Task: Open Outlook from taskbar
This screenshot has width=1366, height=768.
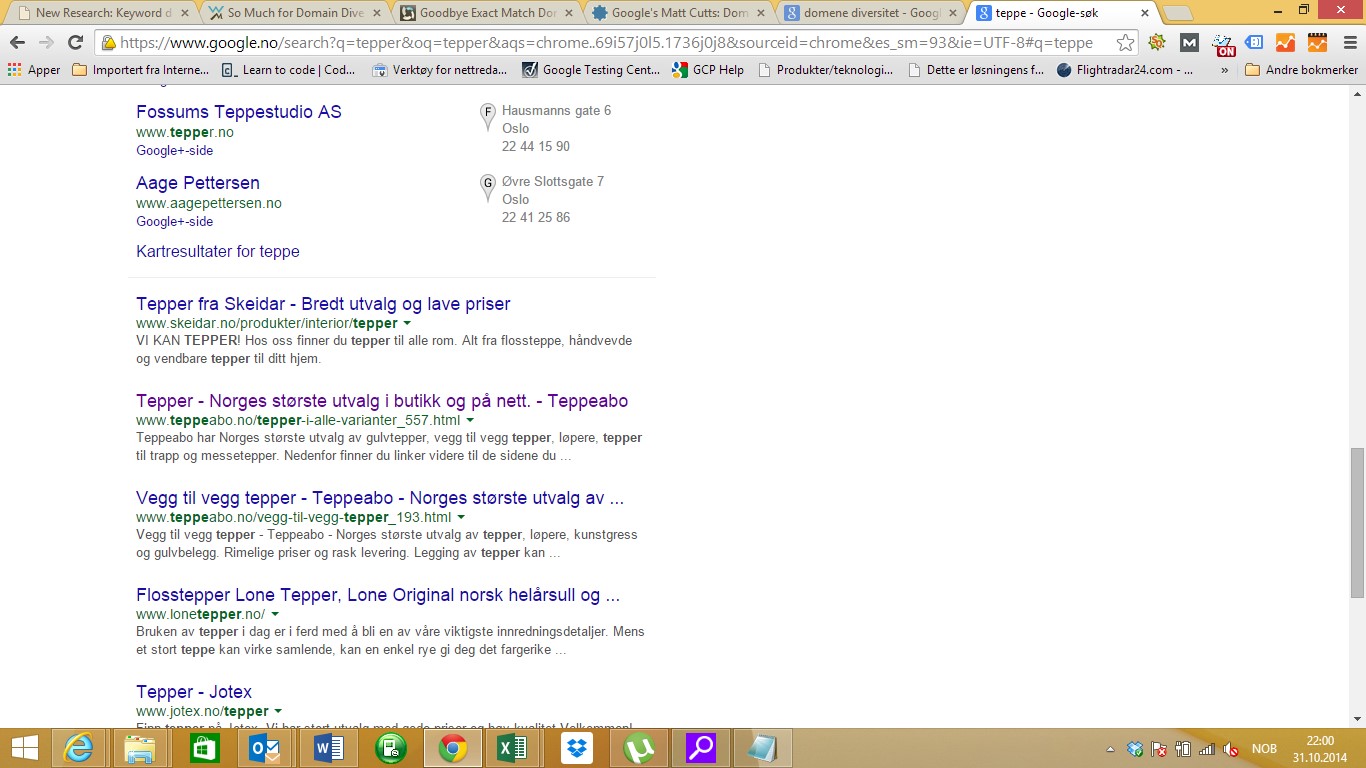Action: point(265,748)
